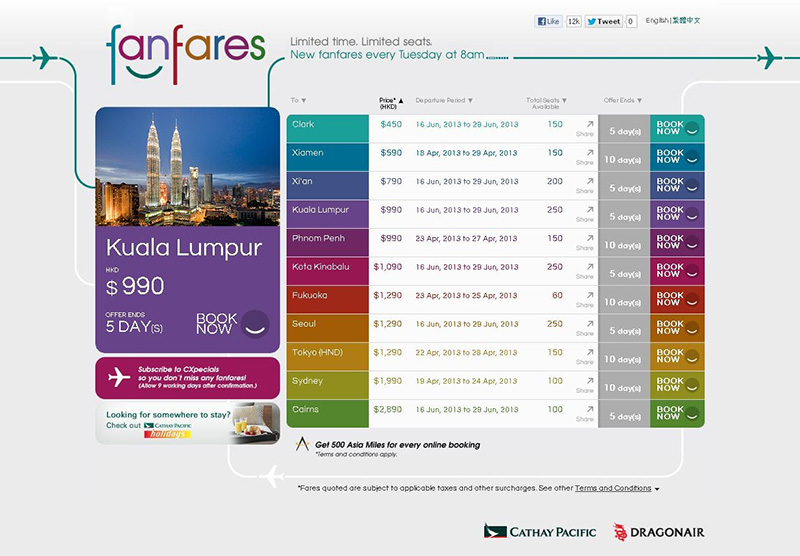Switch language to Traditional Chinese
This screenshot has width=800, height=556.
(x=686, y=20)
